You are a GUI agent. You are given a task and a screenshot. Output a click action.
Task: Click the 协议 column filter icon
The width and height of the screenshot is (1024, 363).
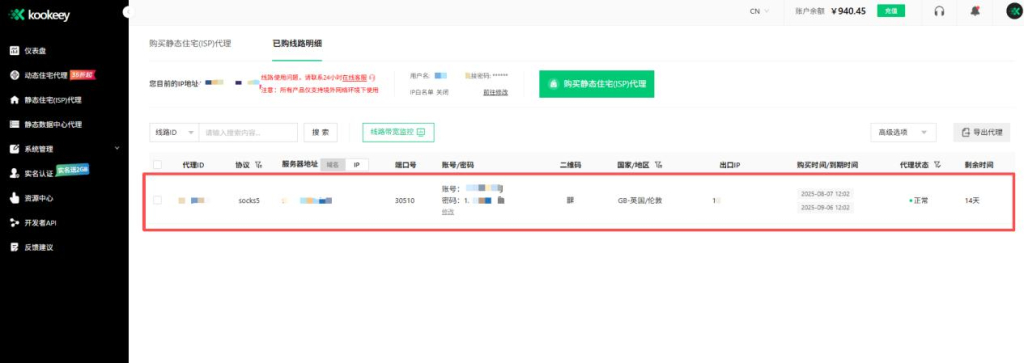point(259,165)
